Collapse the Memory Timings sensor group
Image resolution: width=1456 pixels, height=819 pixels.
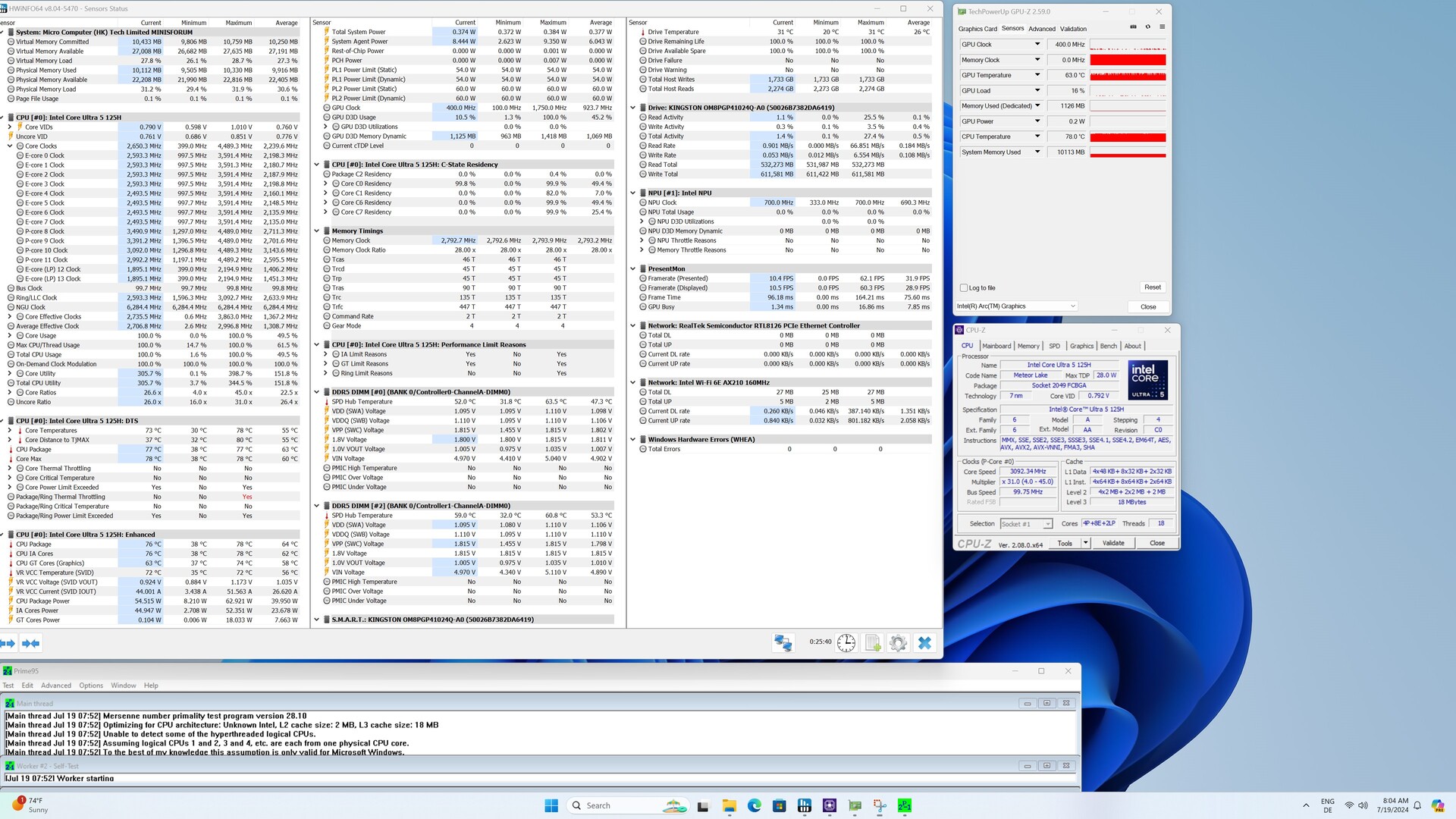click(x=317, y=231)
